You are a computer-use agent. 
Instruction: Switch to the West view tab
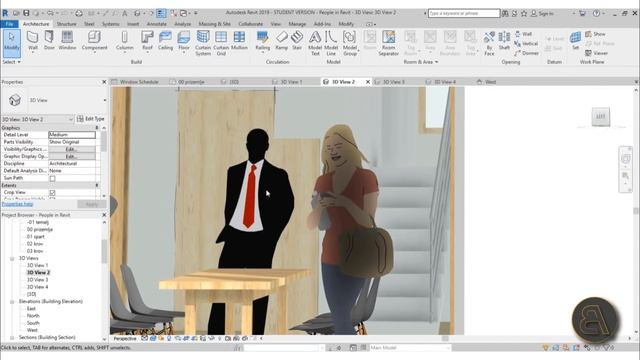click(486, 82)
